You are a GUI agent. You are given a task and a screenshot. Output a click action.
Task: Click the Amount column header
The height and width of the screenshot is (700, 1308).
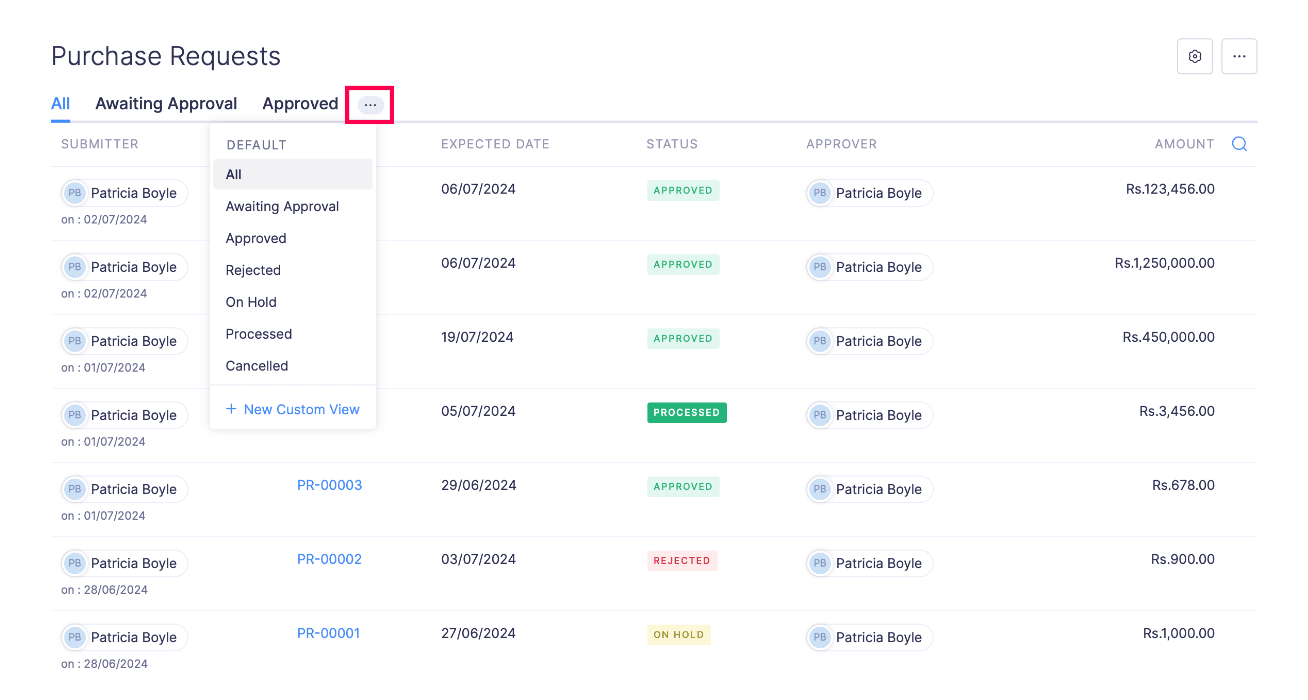[x=1184, y=144]
